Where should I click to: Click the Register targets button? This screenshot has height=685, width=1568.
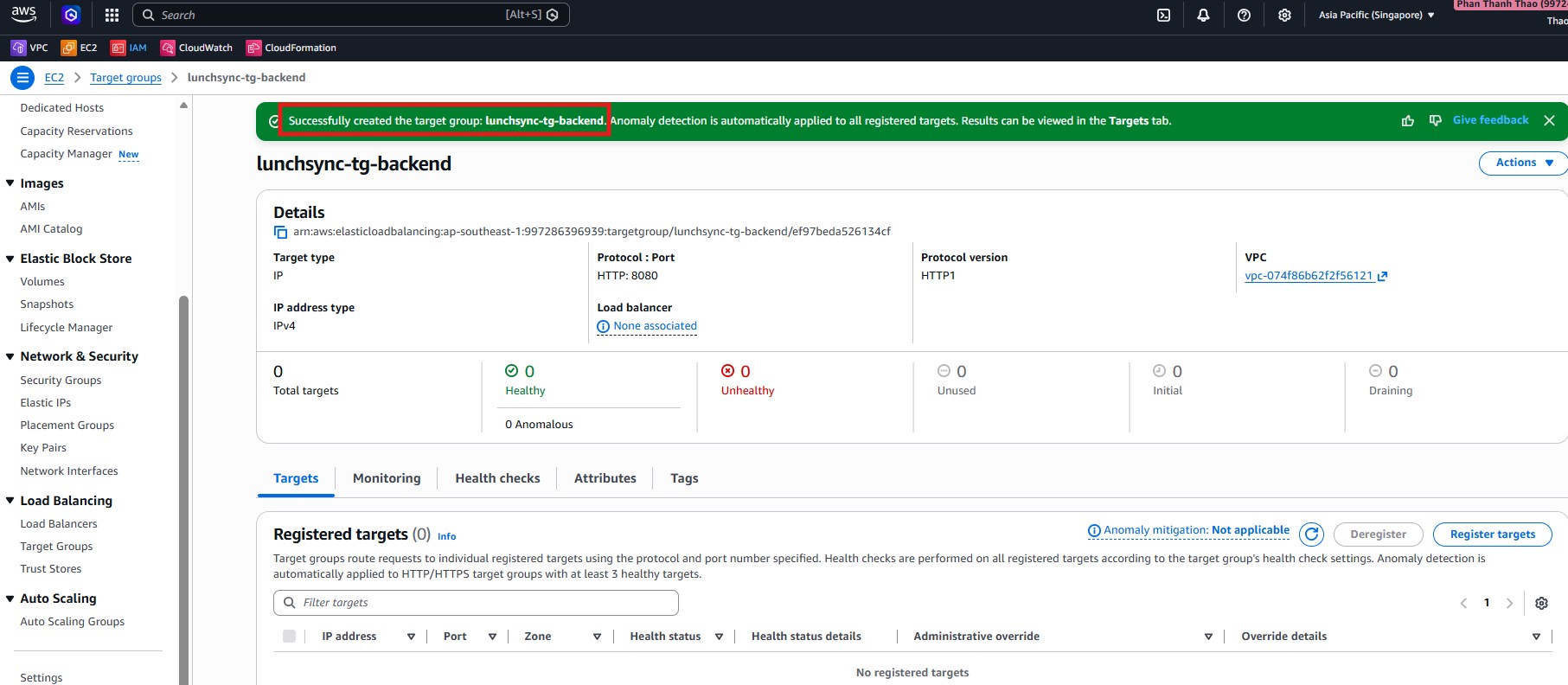tap(1492, 535)
